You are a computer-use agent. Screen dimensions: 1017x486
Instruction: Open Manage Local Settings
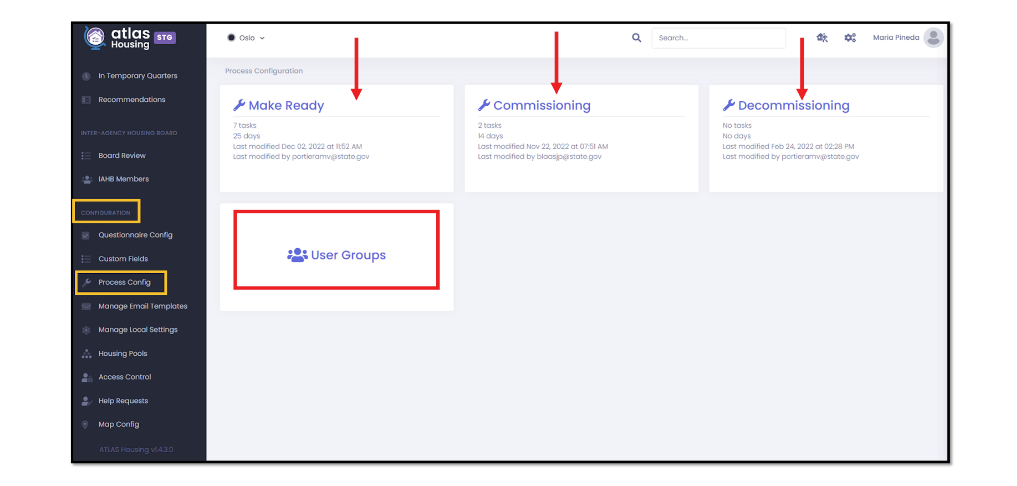coord(138,330)
